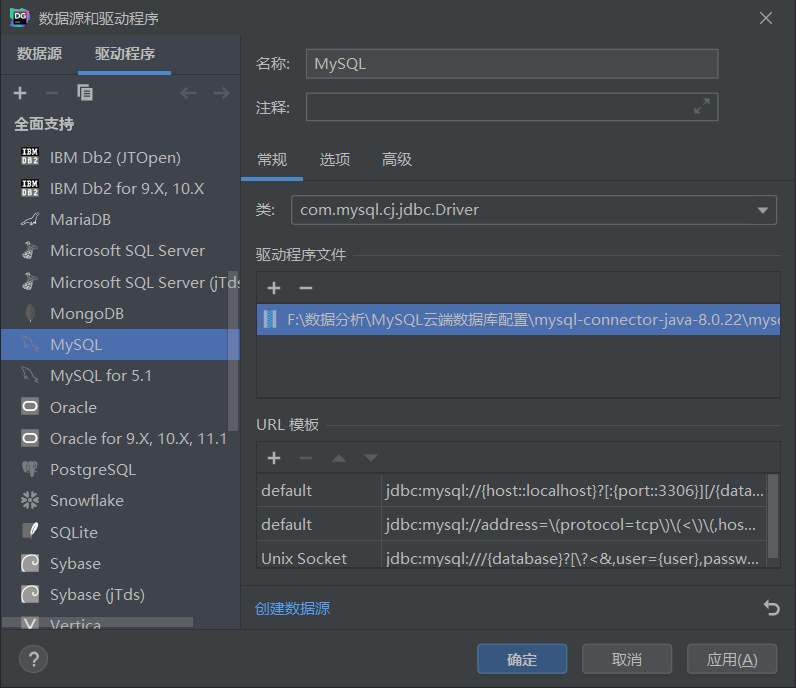Select the MySQL for 5.1 driver
Image resolution: width=796 pixels, height=688 pixels.
120,375
